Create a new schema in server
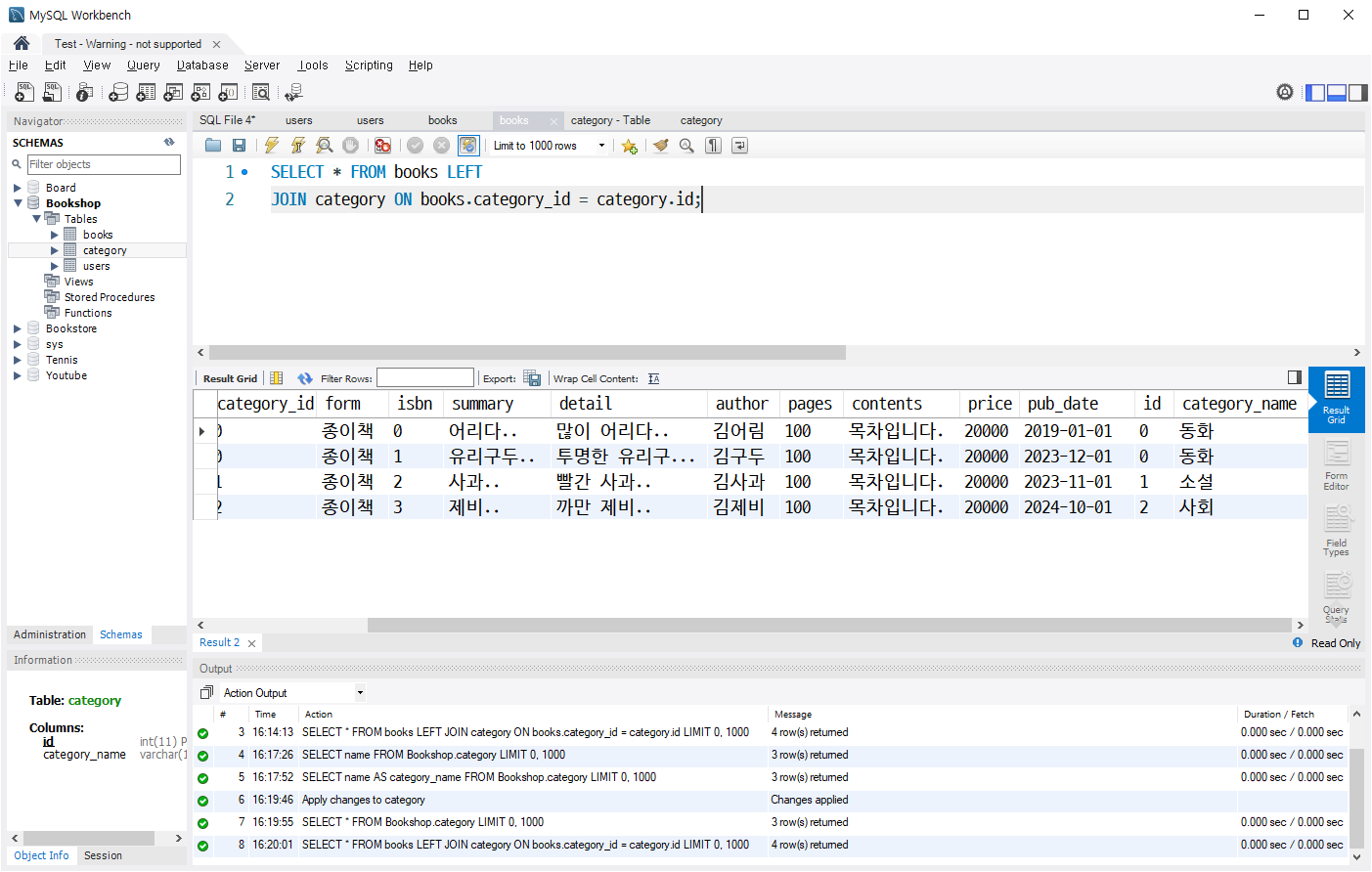The height and width of the screenshot is (872, 1372). pyautogui.click(x=118, y=92)
